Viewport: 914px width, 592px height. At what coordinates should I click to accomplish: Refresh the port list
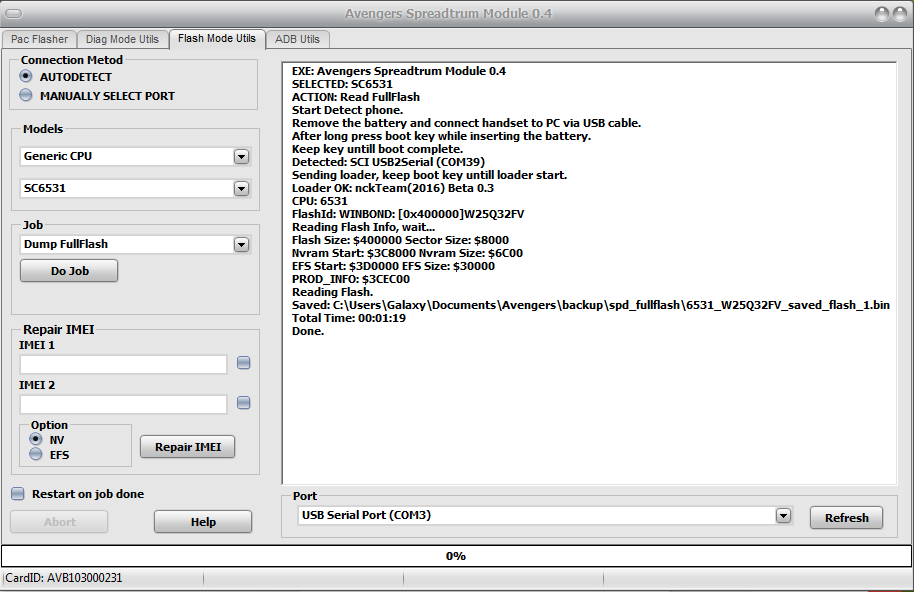846,517
